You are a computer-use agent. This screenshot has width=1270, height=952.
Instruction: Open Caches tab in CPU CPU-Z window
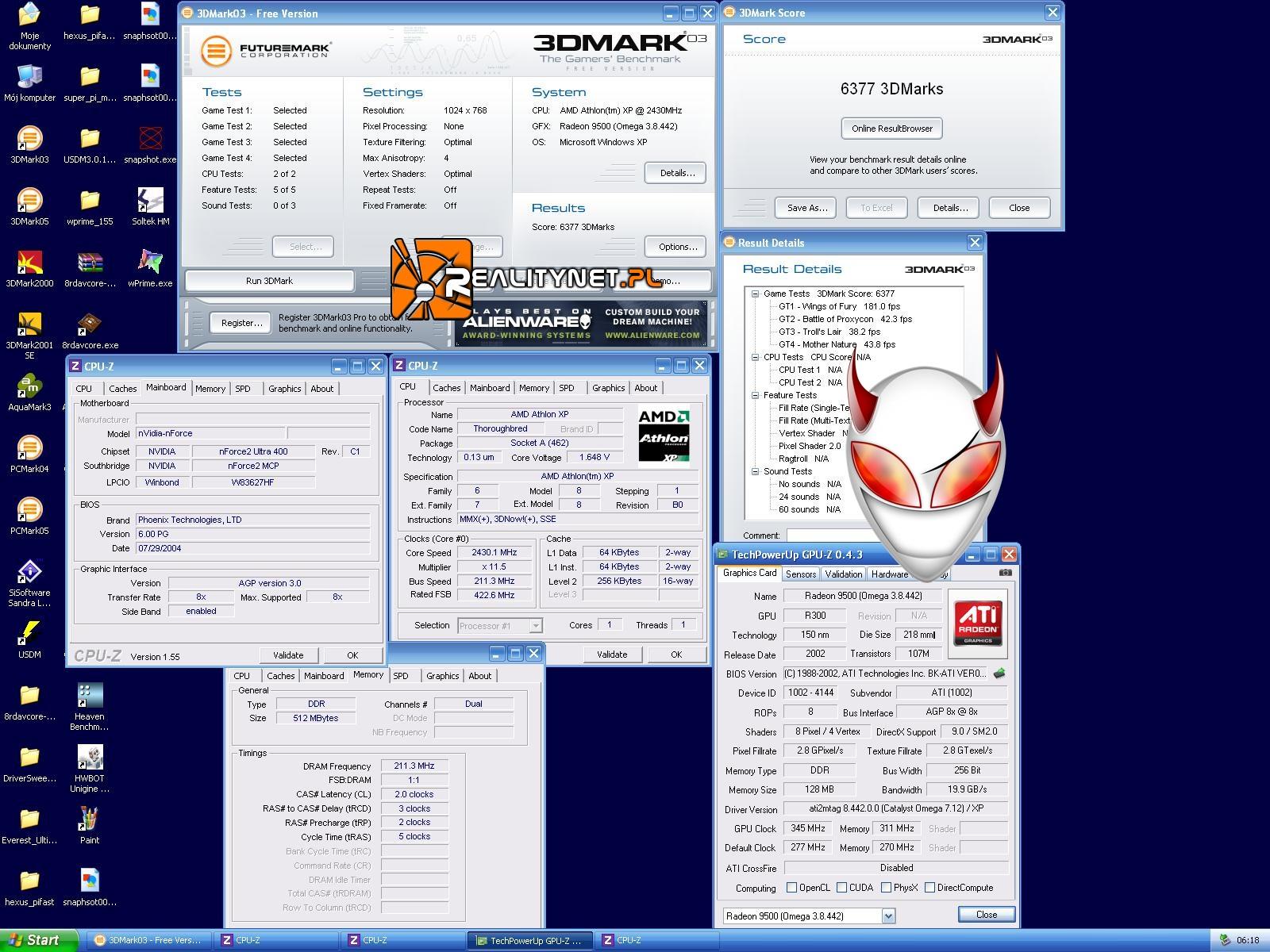(446, 388)
